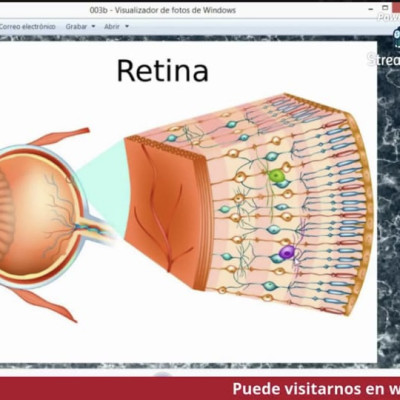Click the upper eye muscle illustration
Screen dimensions: 400x400
(60, 136)
